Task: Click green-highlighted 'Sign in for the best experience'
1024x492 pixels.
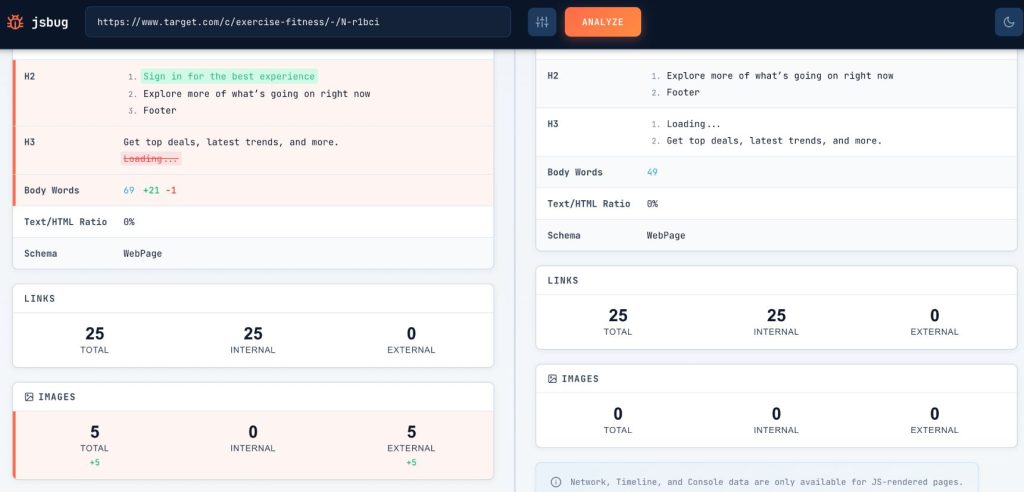Action: point(229,76)
